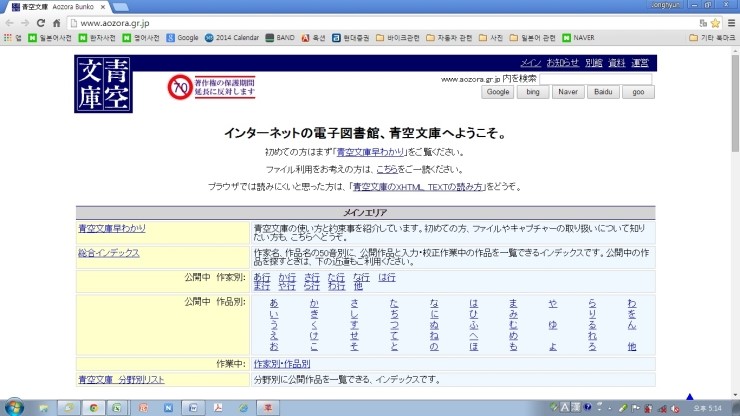Open 青空文庫早わかり in the main area table
Viewport: 740px width, 416px height.
112,229
